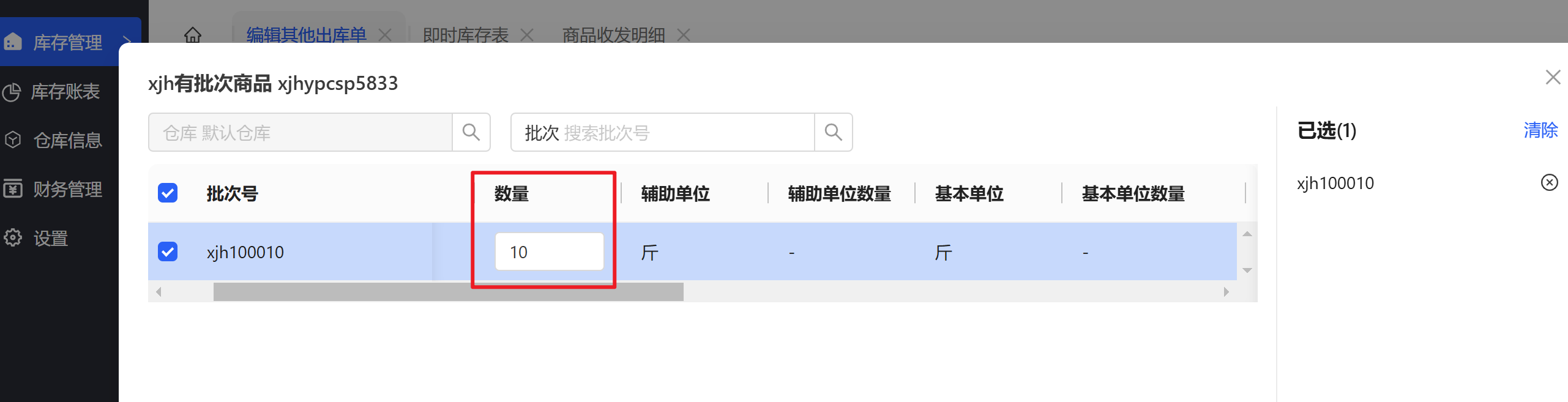Image resolution: width=1568 pixels, height=402 pixels.
Task: Switch to the 商品收发明细 tab
Action: click(x=613, y=35)
